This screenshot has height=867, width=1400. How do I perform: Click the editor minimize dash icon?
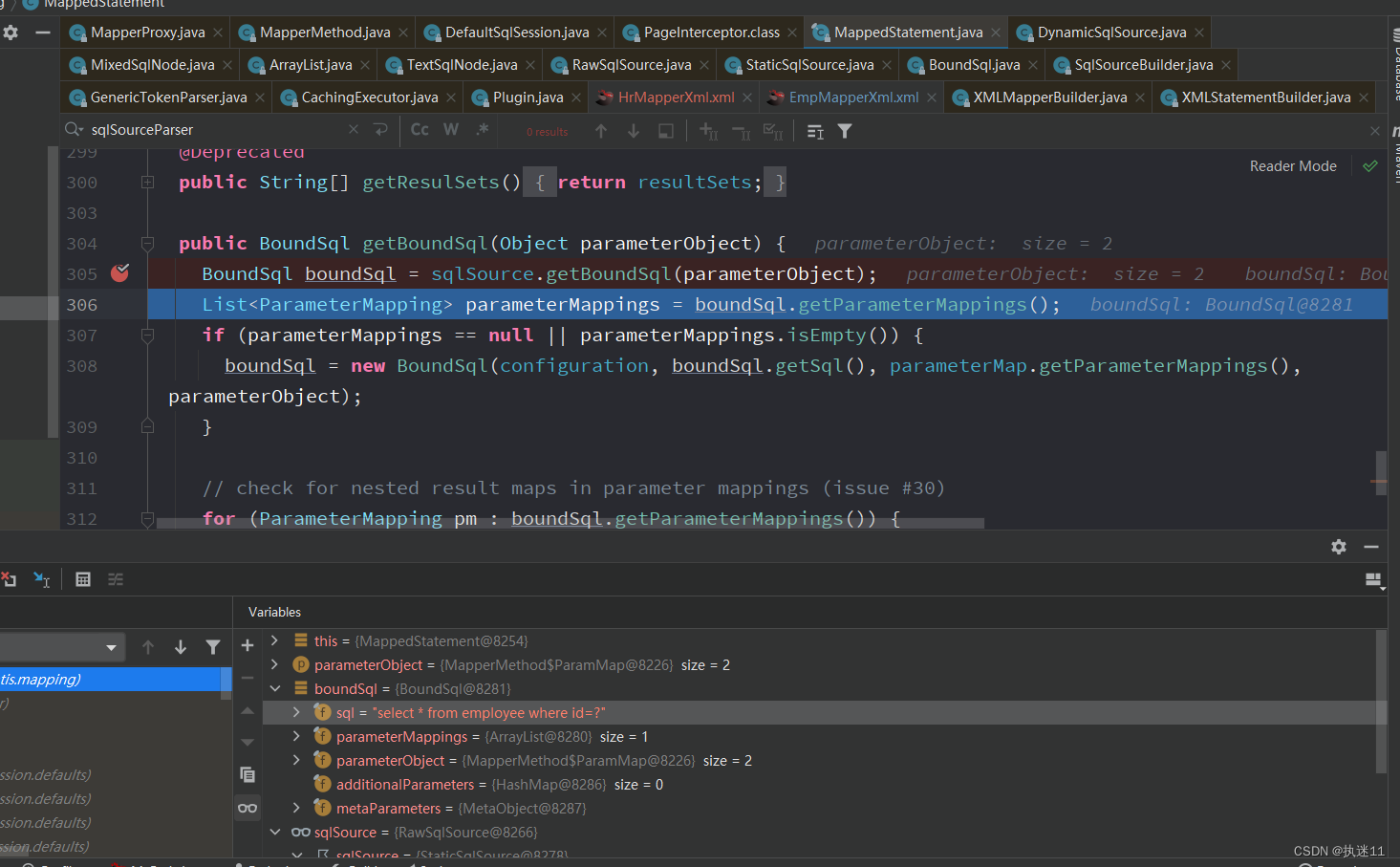[x=43, y=33]
